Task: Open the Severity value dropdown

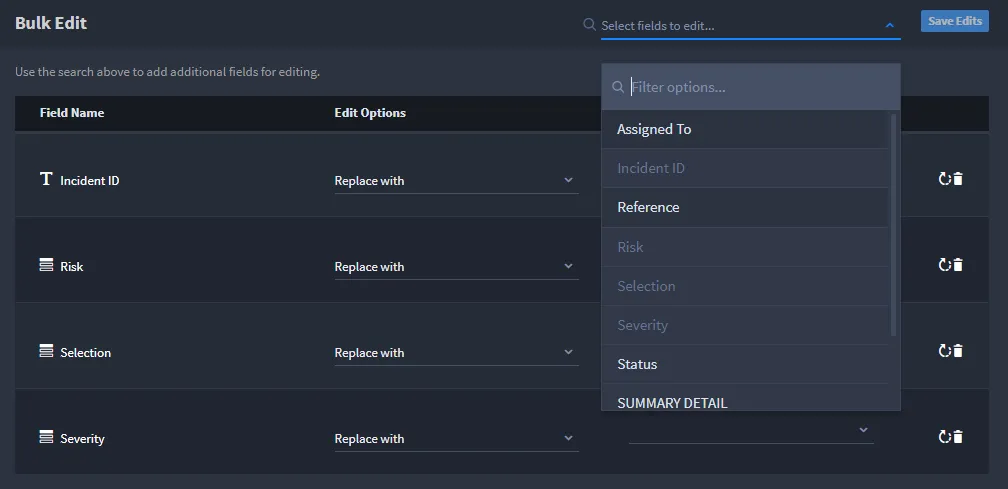Action: point(751,431)
